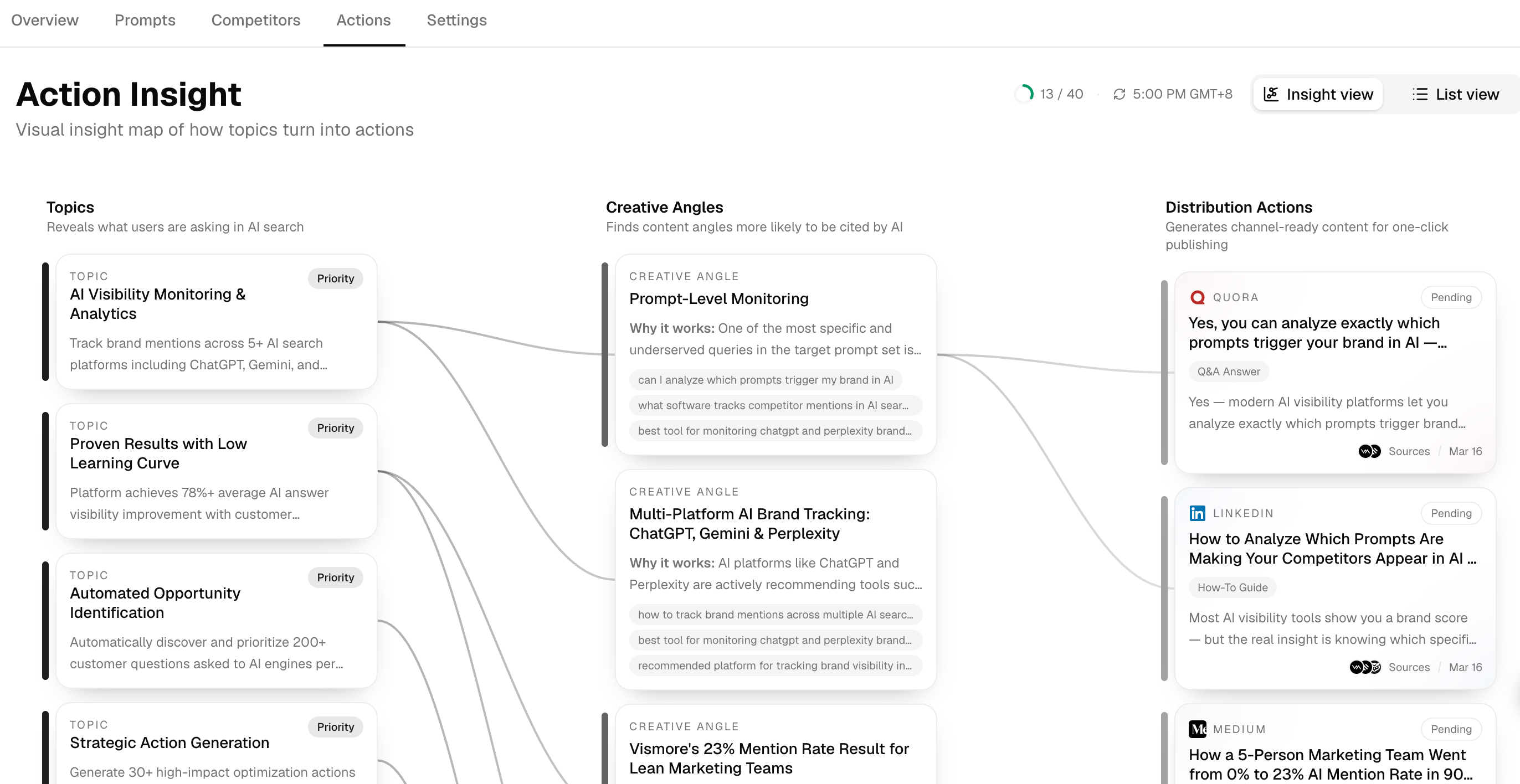1520x784 pixels.
Task: Click the Medium logo icon
Action: coord(1197,729)
